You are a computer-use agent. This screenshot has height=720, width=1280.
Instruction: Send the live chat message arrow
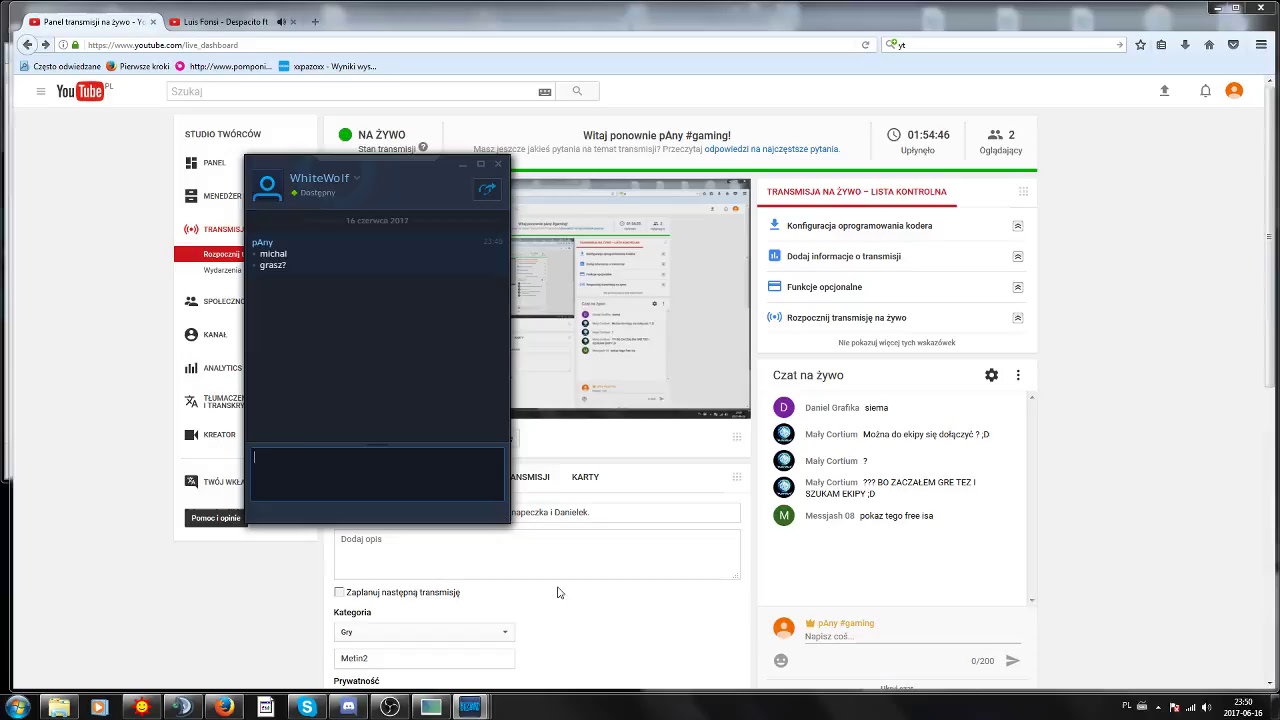1012,661
